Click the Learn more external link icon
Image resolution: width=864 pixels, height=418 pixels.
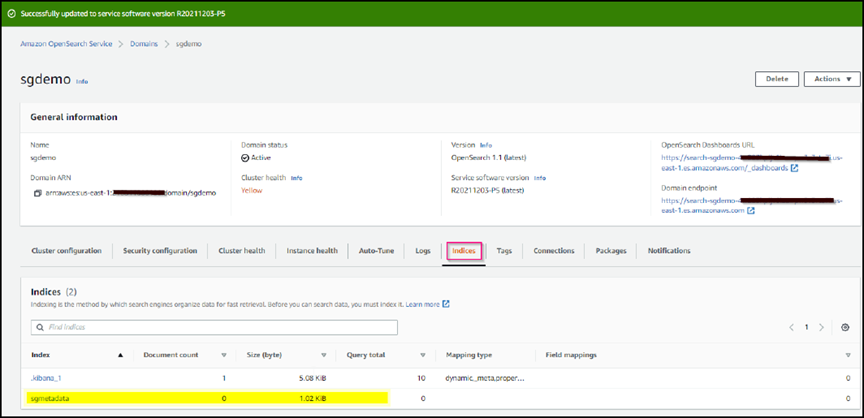tap(446, 304)
